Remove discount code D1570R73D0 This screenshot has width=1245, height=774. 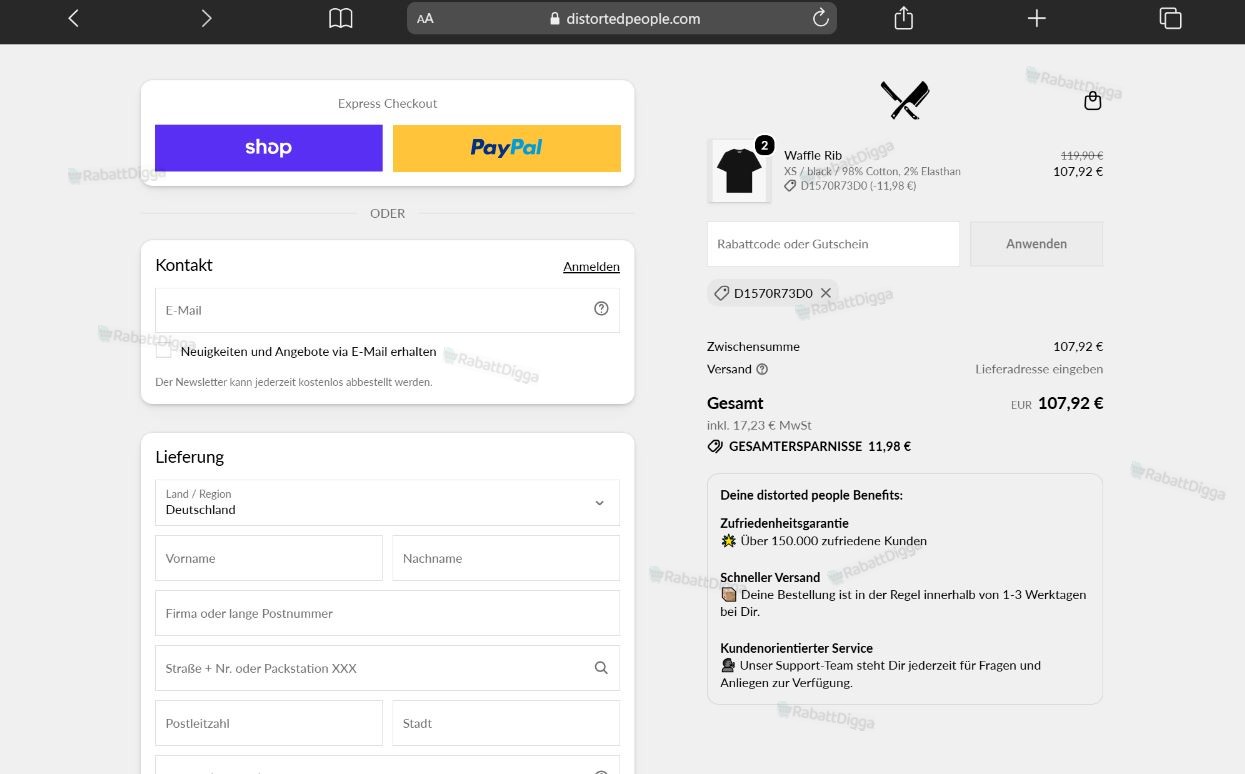coord(826,293)
